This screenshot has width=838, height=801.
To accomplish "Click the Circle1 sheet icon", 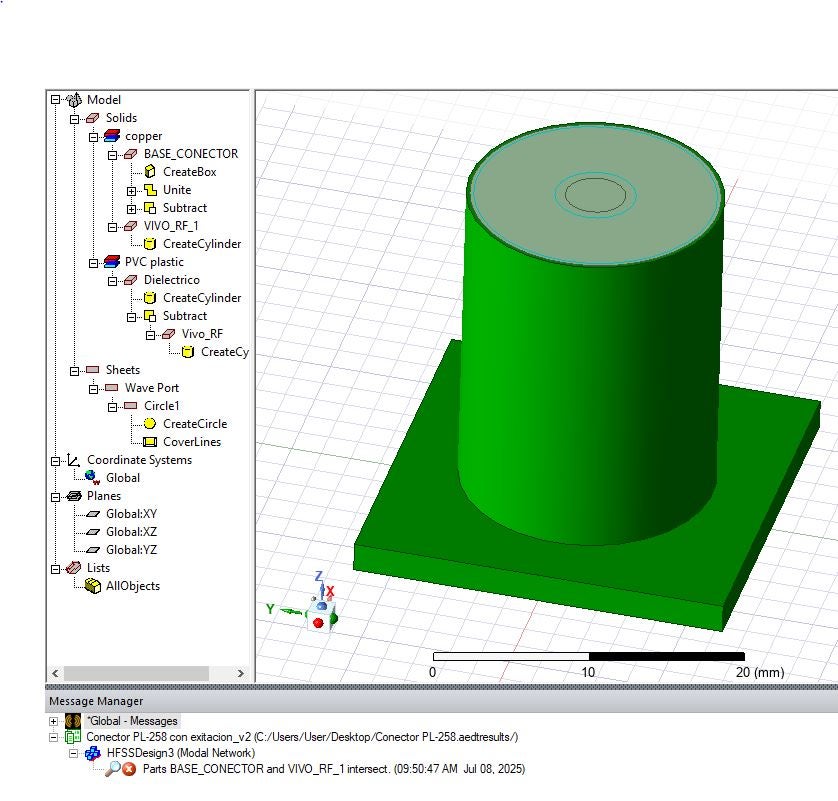I will [x=130, y=406].
